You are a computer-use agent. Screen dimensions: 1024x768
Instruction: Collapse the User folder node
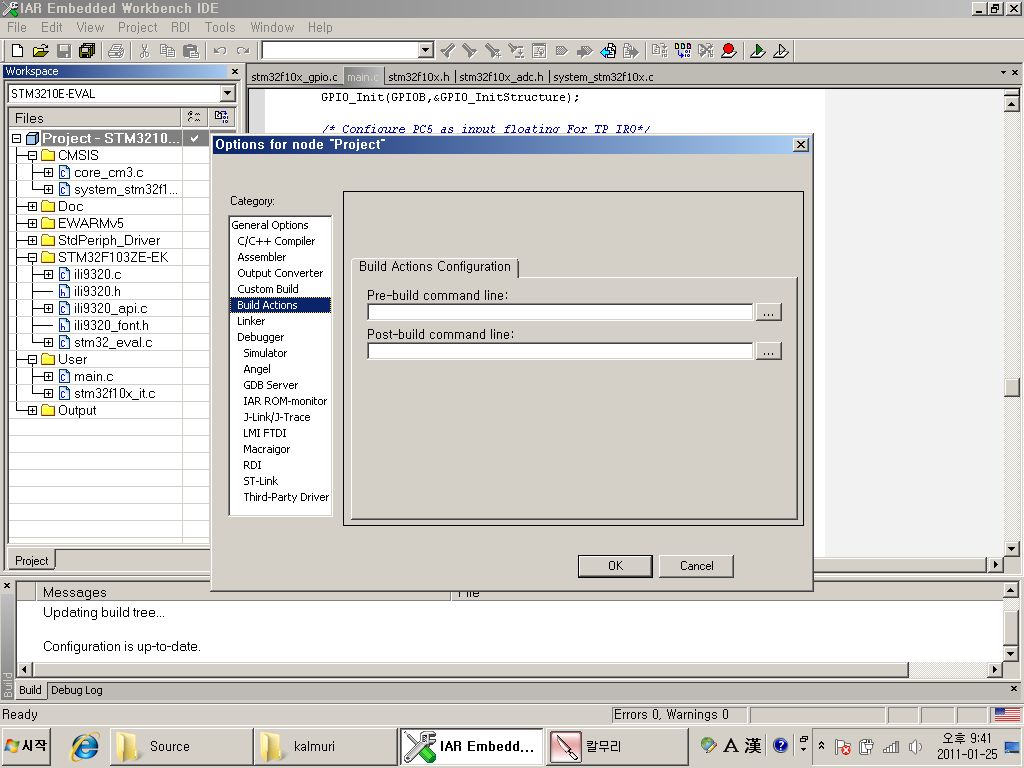[32, 359]
